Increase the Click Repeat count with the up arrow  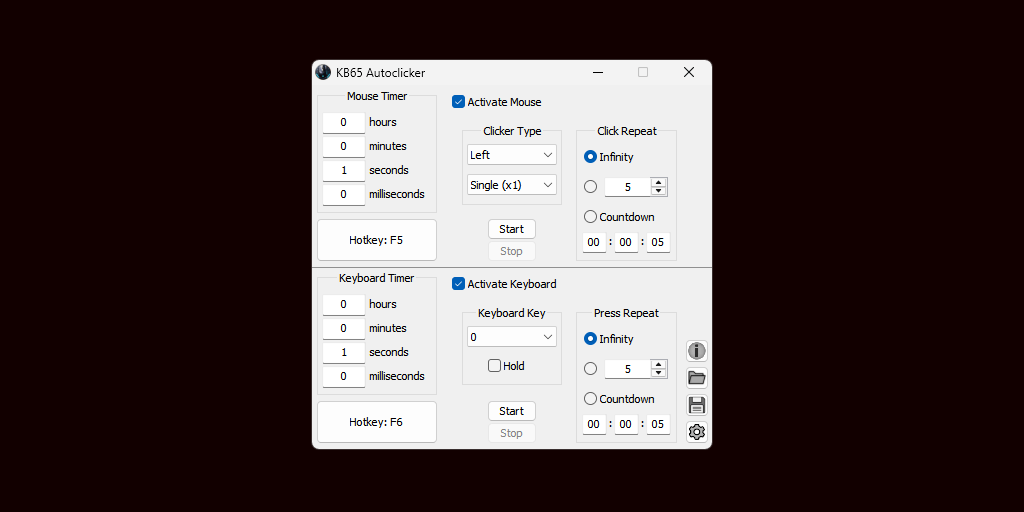[x=658, y=183]
